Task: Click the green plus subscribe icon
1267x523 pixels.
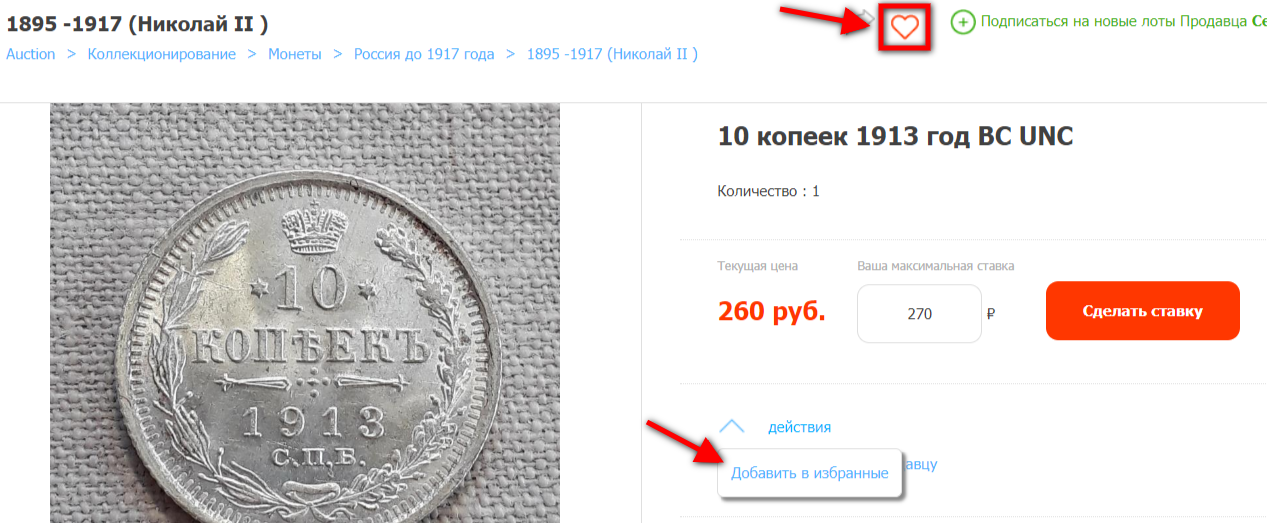Action: click(962, 22)
